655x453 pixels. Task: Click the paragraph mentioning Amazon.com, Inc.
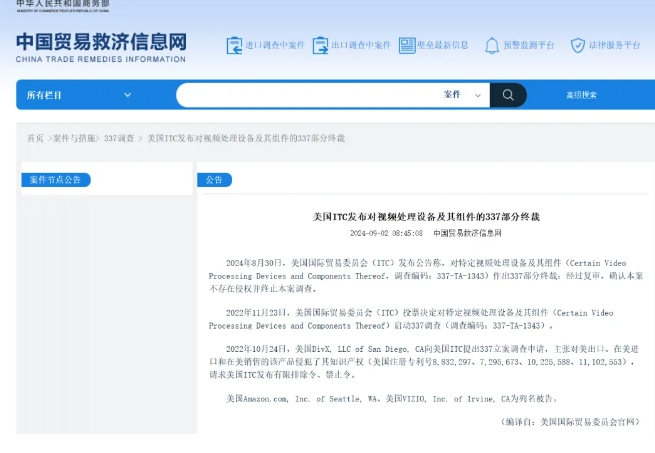tap(392, 399)
